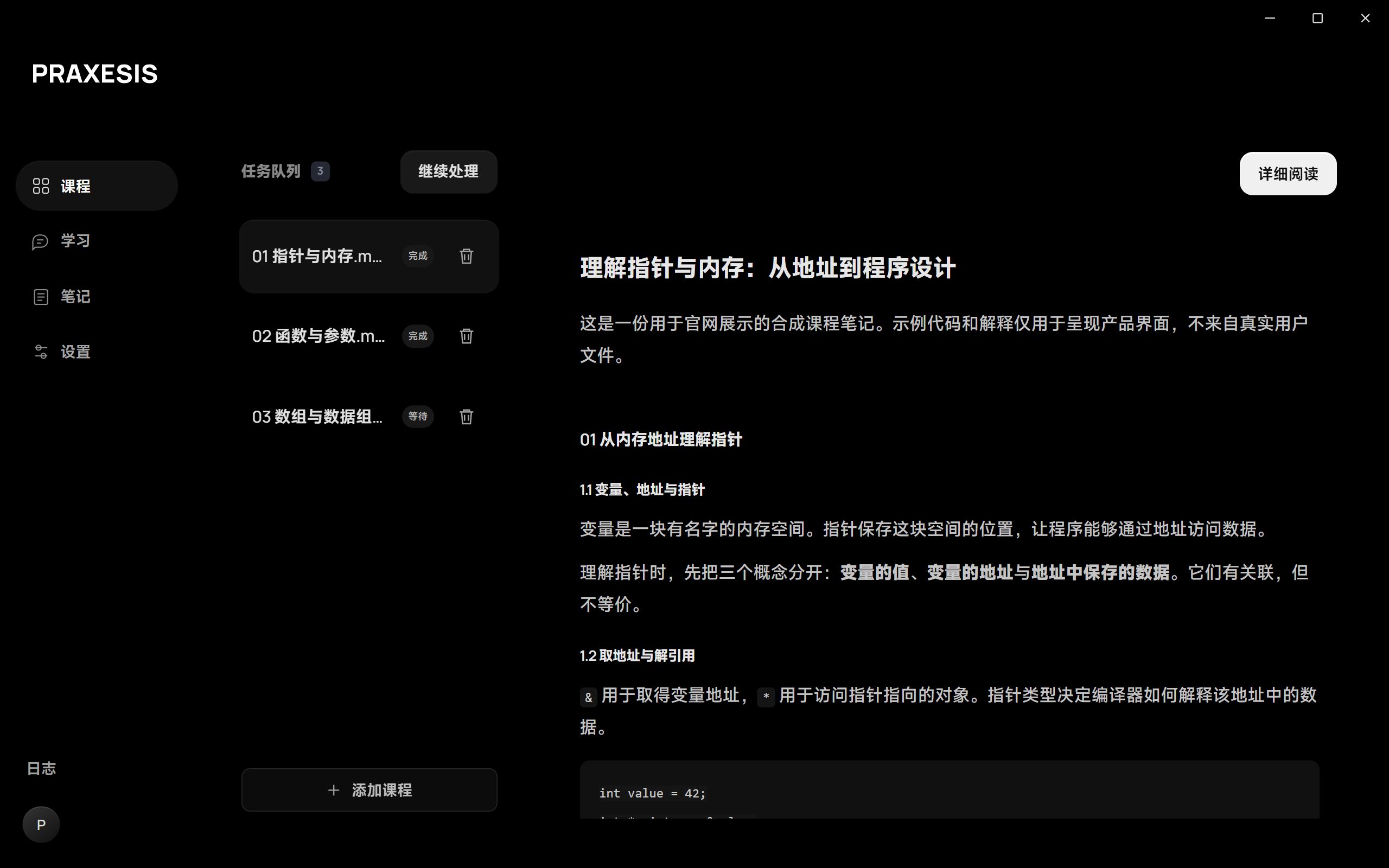Select the 03 数组与数据组 task row
The height and width of the screenshot is (868, 1389).
[x=369, y=416]
